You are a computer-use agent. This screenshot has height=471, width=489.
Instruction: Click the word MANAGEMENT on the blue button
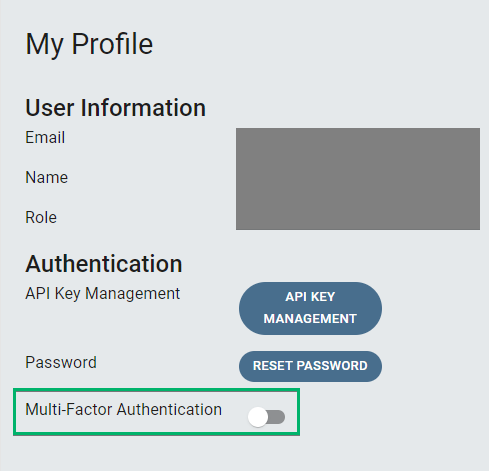click(310, 319)
